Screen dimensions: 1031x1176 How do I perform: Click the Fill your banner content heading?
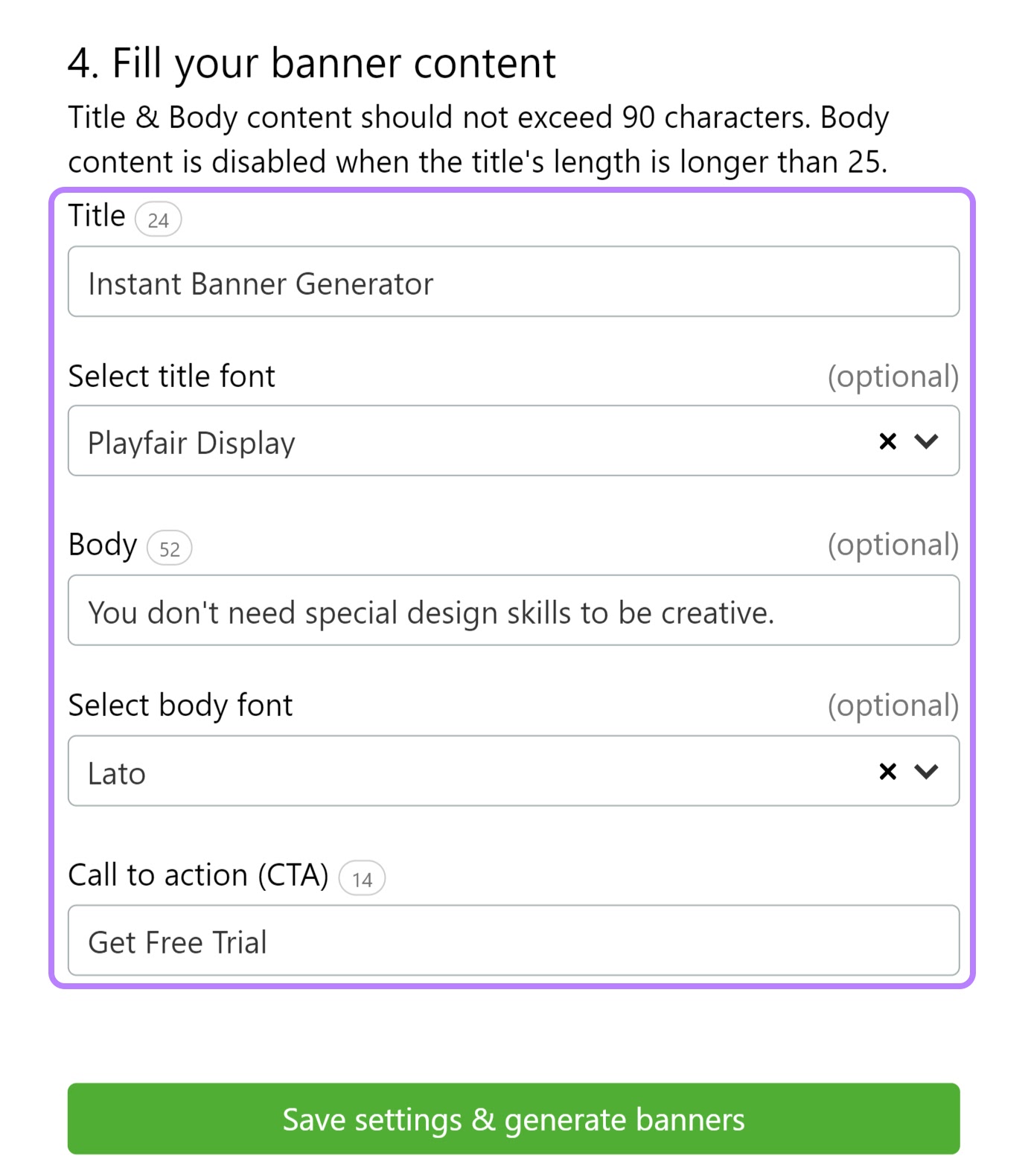(x=312, y=63)
